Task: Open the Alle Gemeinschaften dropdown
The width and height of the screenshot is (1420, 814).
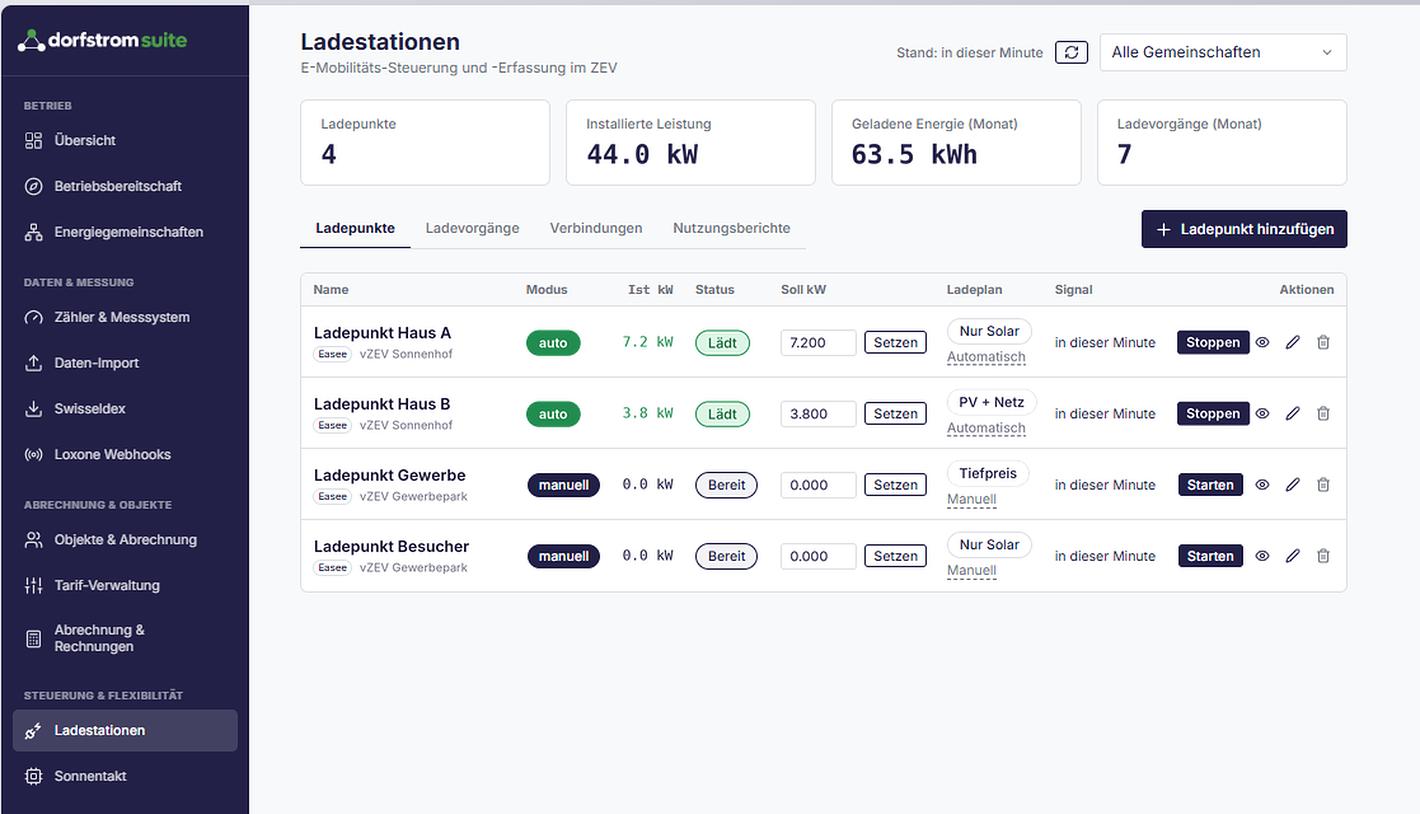Action: (1223, 52)
